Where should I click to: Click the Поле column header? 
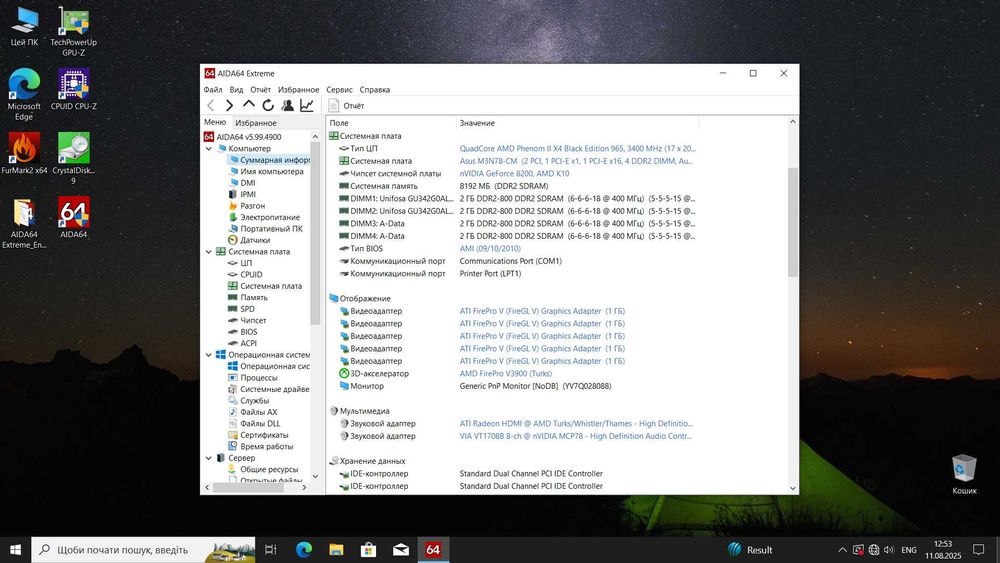[392, 123]
